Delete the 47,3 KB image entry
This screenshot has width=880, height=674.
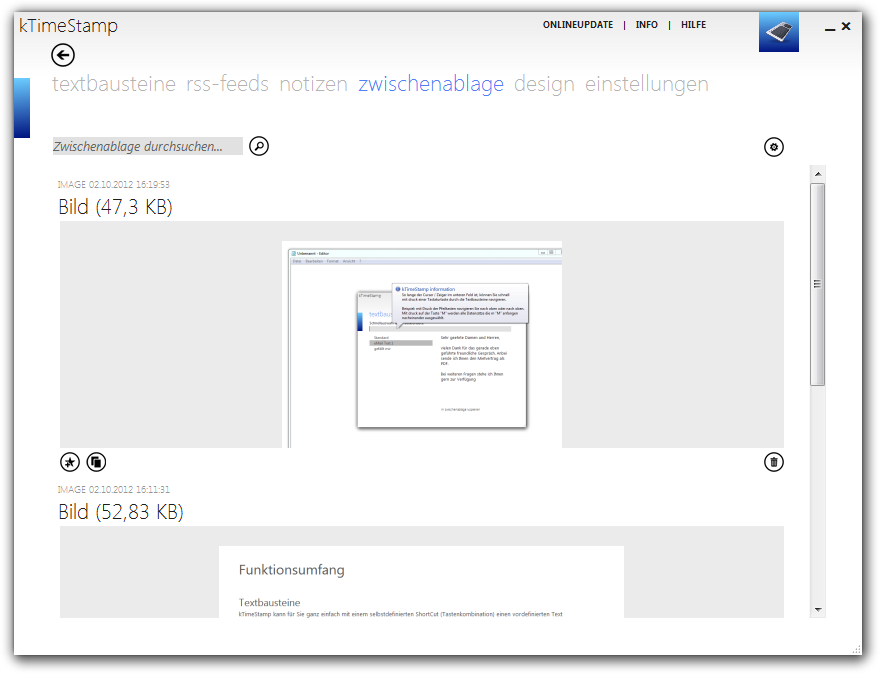pos(774,462)
